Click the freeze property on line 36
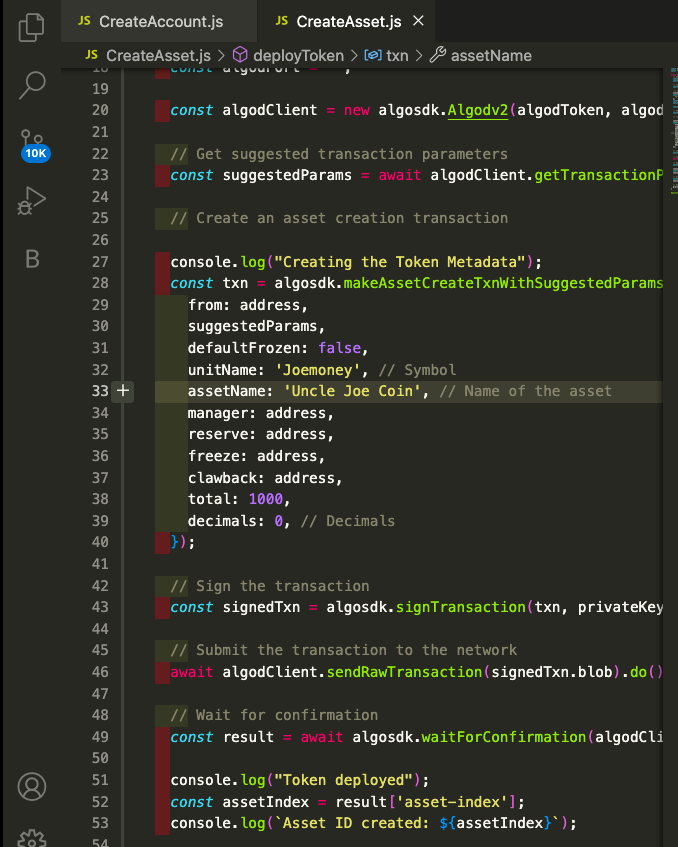 (x=213, y=456)
